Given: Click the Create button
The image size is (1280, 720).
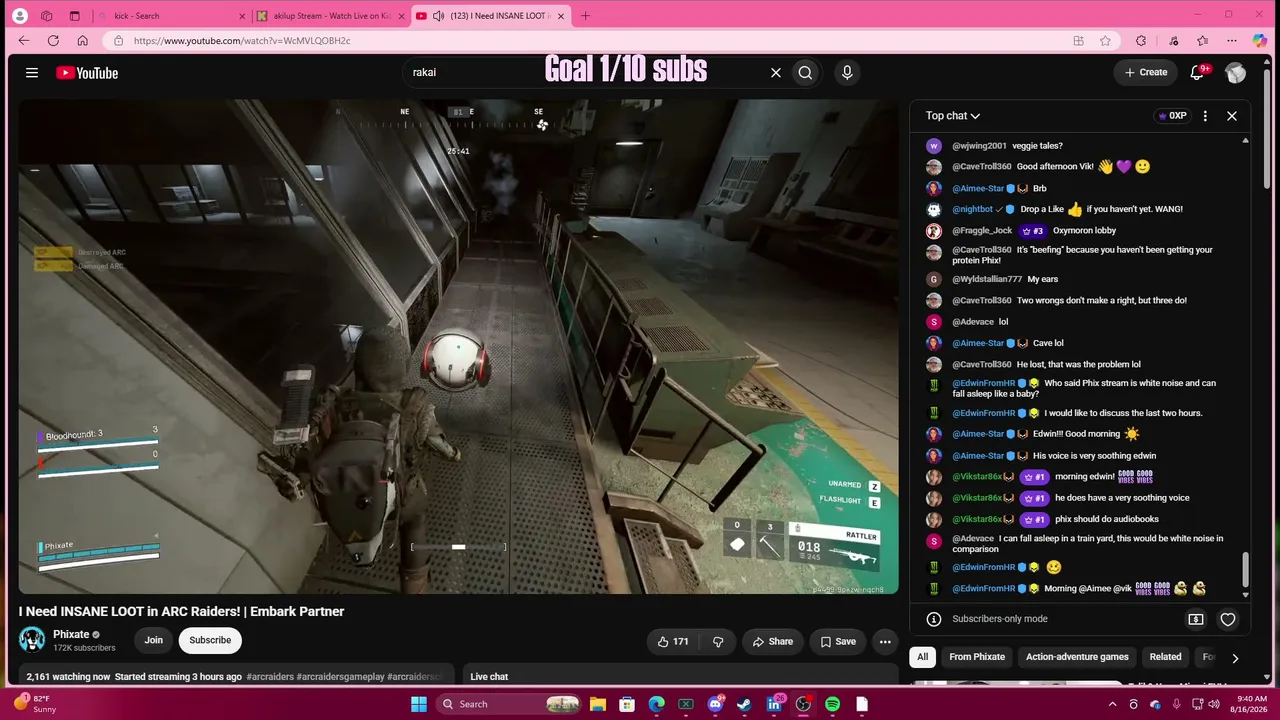Looking at the screenshot, I should pyautogui.click(x=1146, y=72).
